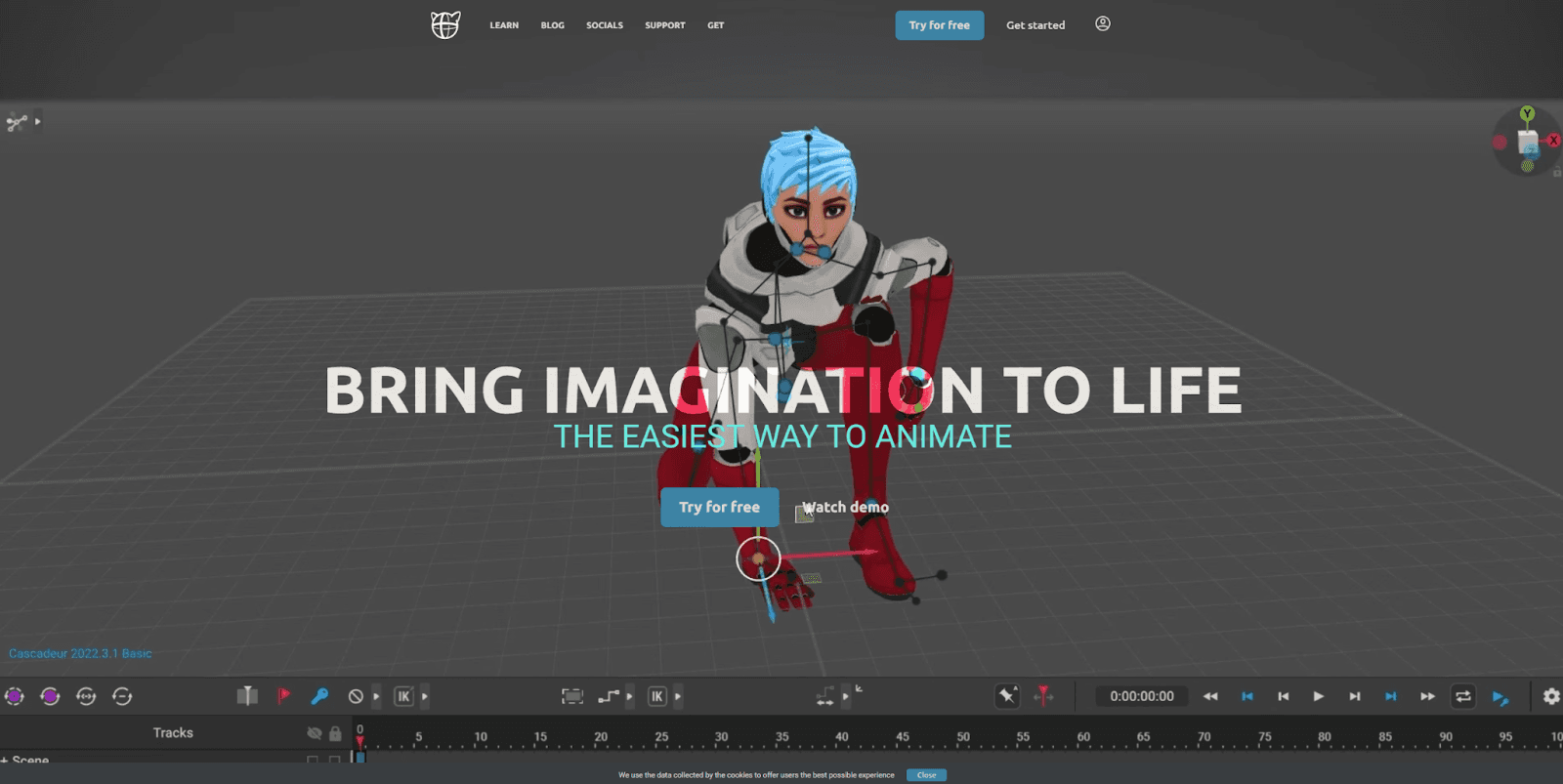This screenshot has height=784, width=1563.
Task: Open the LEARN menu
Action: 504,25
